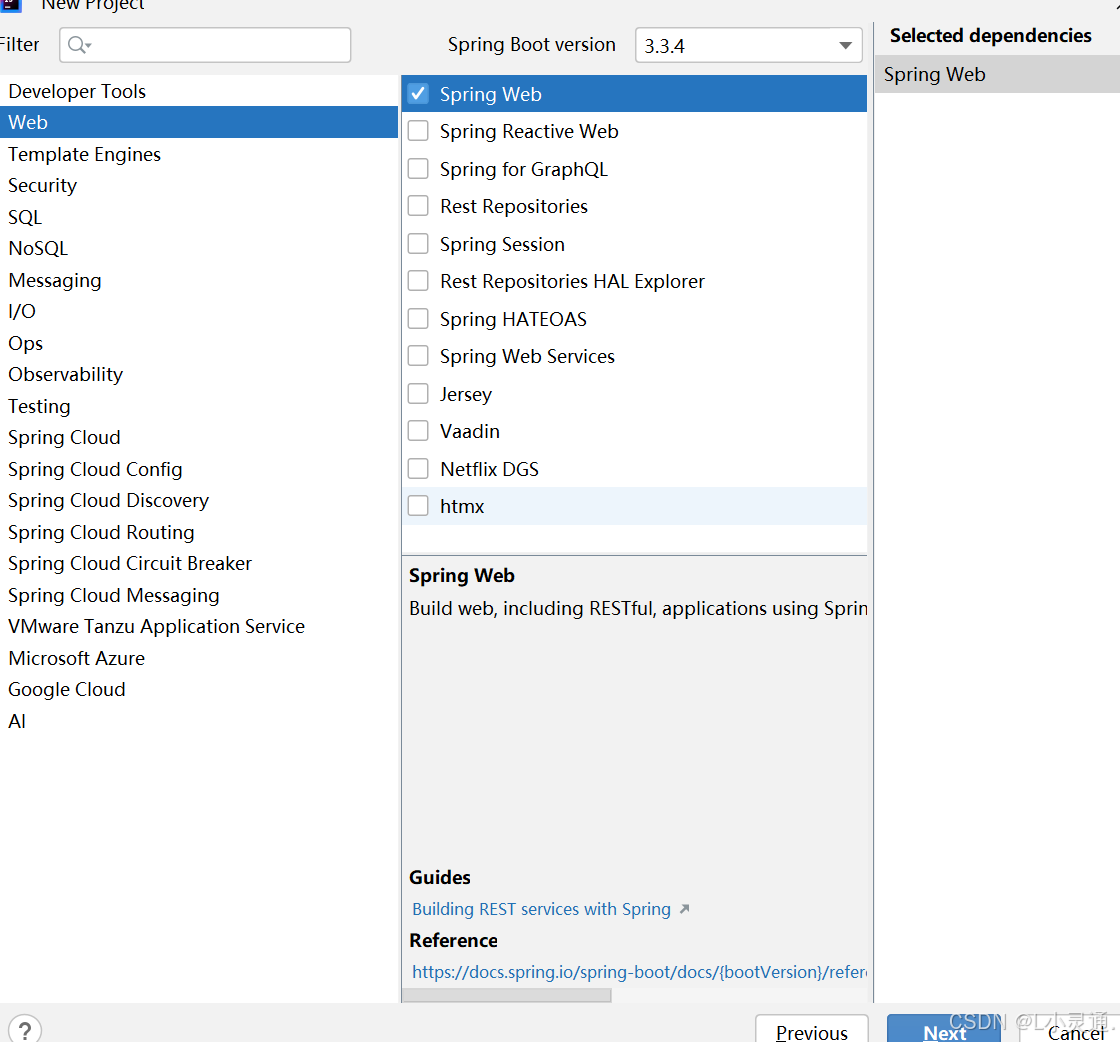Image resolution: width=1120 pixels, height=1042 pixels.
Task: Click the Previous button
Action: [812, 1029]
